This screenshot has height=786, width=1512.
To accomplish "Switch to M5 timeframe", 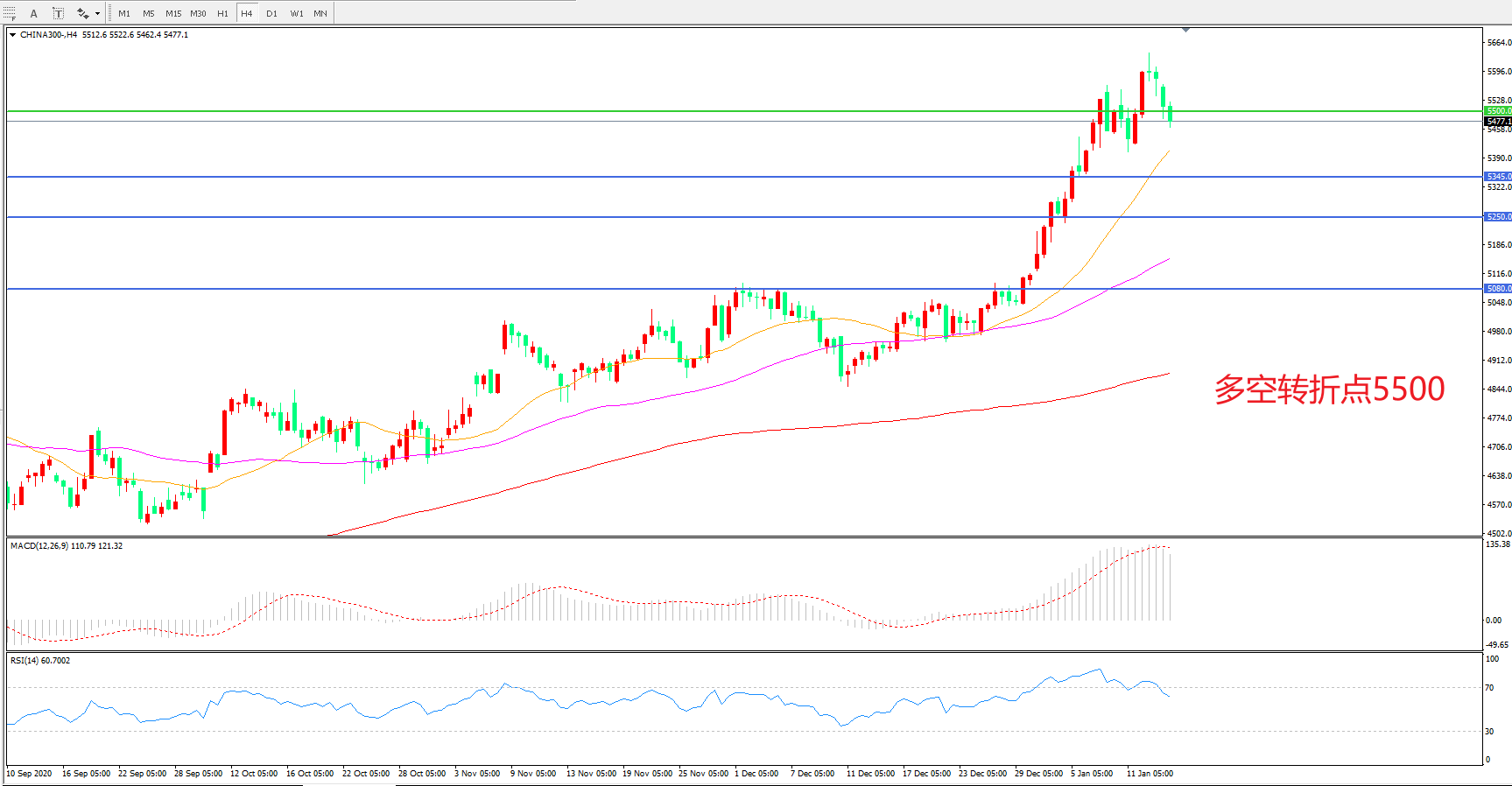I will click(x=149, y=13).
